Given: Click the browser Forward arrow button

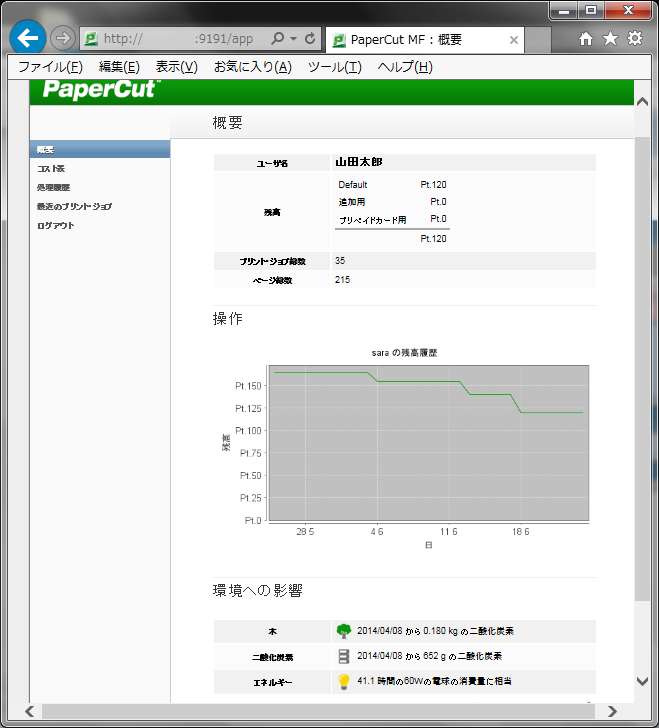Looking at the screenshot, I should pyautogui.click(x=63, y=38).
